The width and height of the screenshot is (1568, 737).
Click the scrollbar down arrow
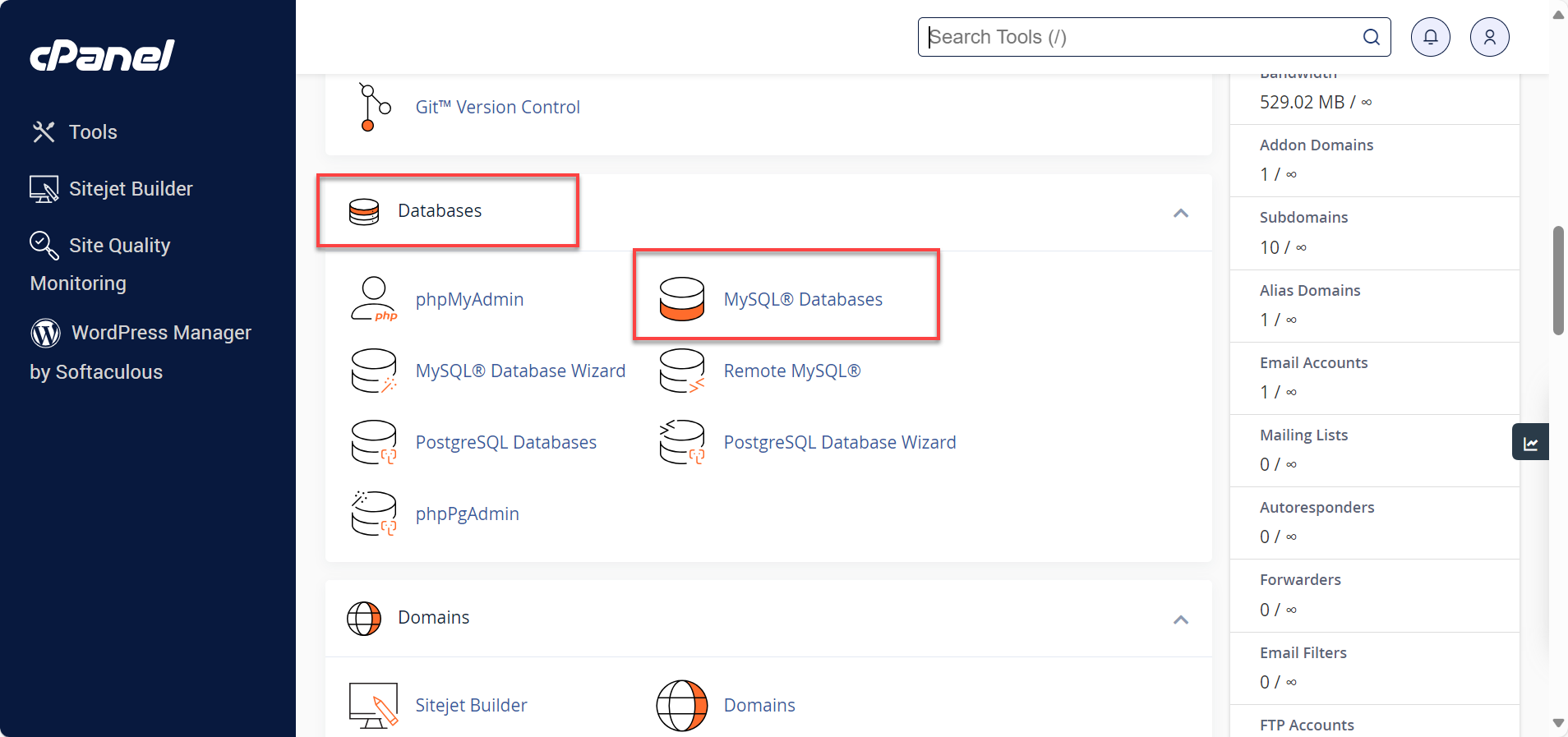click(1558, 723)
